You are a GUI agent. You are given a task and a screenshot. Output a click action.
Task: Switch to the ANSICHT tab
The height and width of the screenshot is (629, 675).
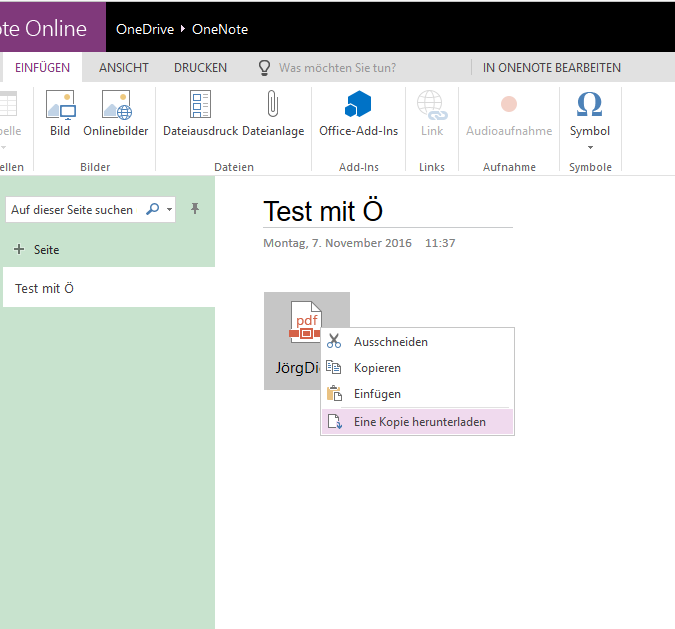pos(124,68)
